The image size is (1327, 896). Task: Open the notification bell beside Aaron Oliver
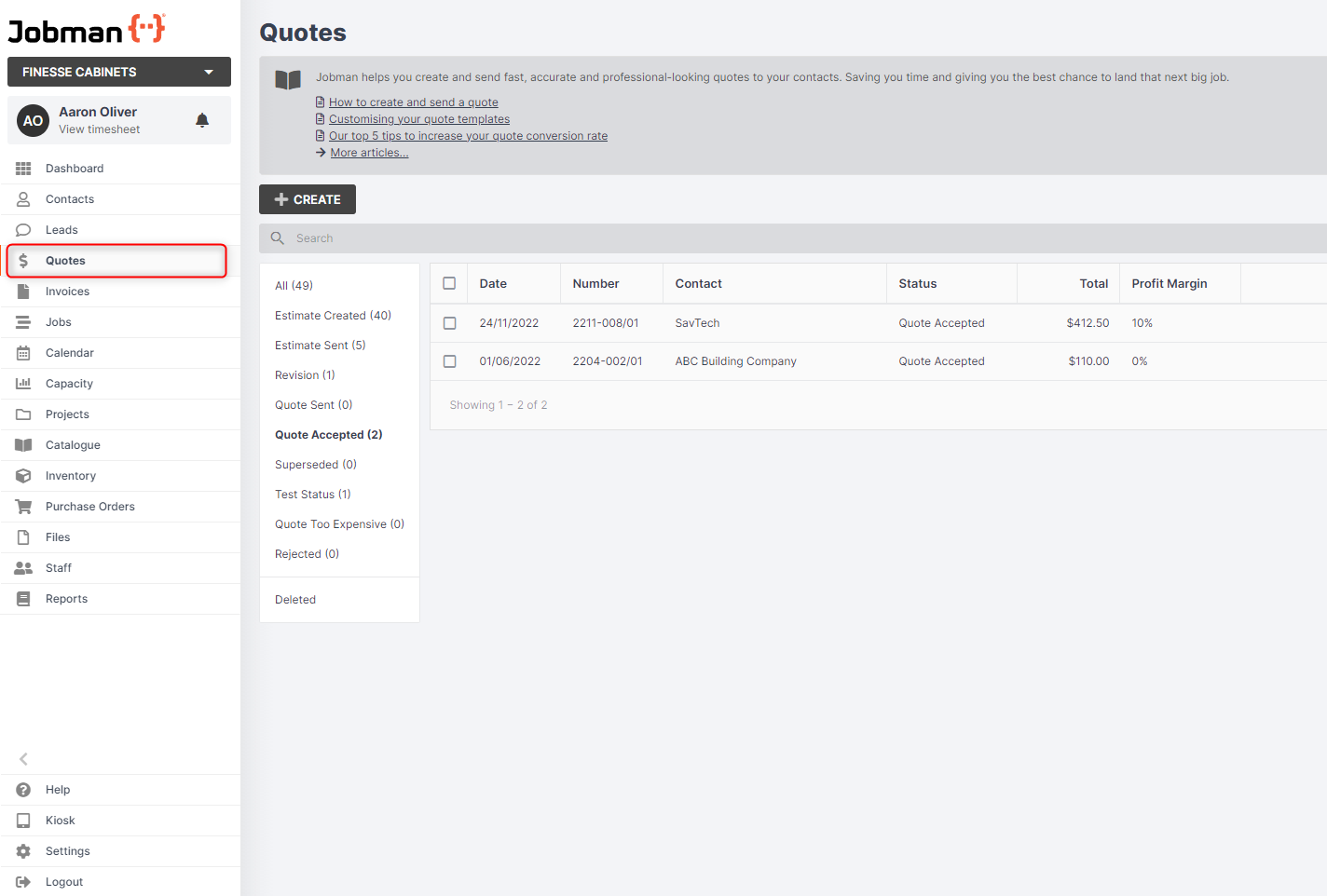pyautogui.click(x=202, y=120)
